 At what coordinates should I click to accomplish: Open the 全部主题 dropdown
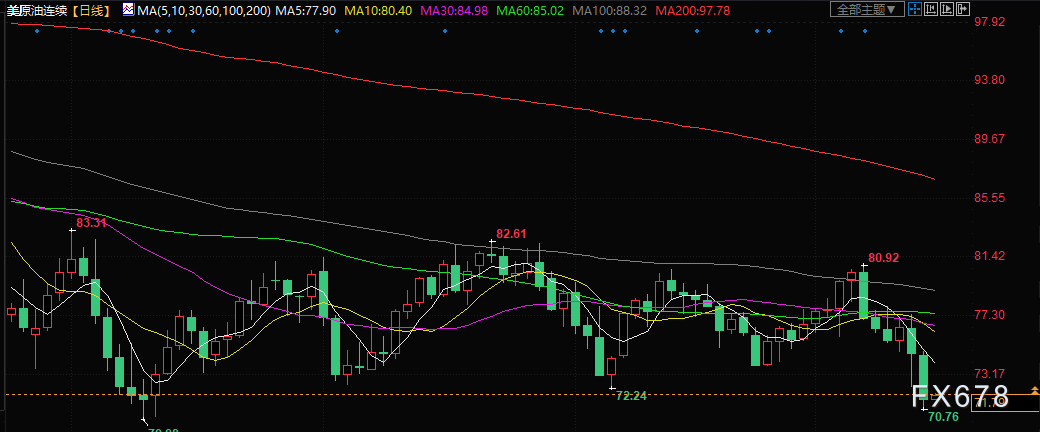[868, 9]
